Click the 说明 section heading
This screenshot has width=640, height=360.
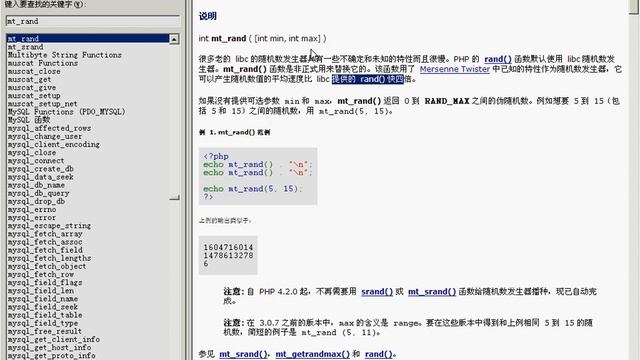click(x=207, y=16)
